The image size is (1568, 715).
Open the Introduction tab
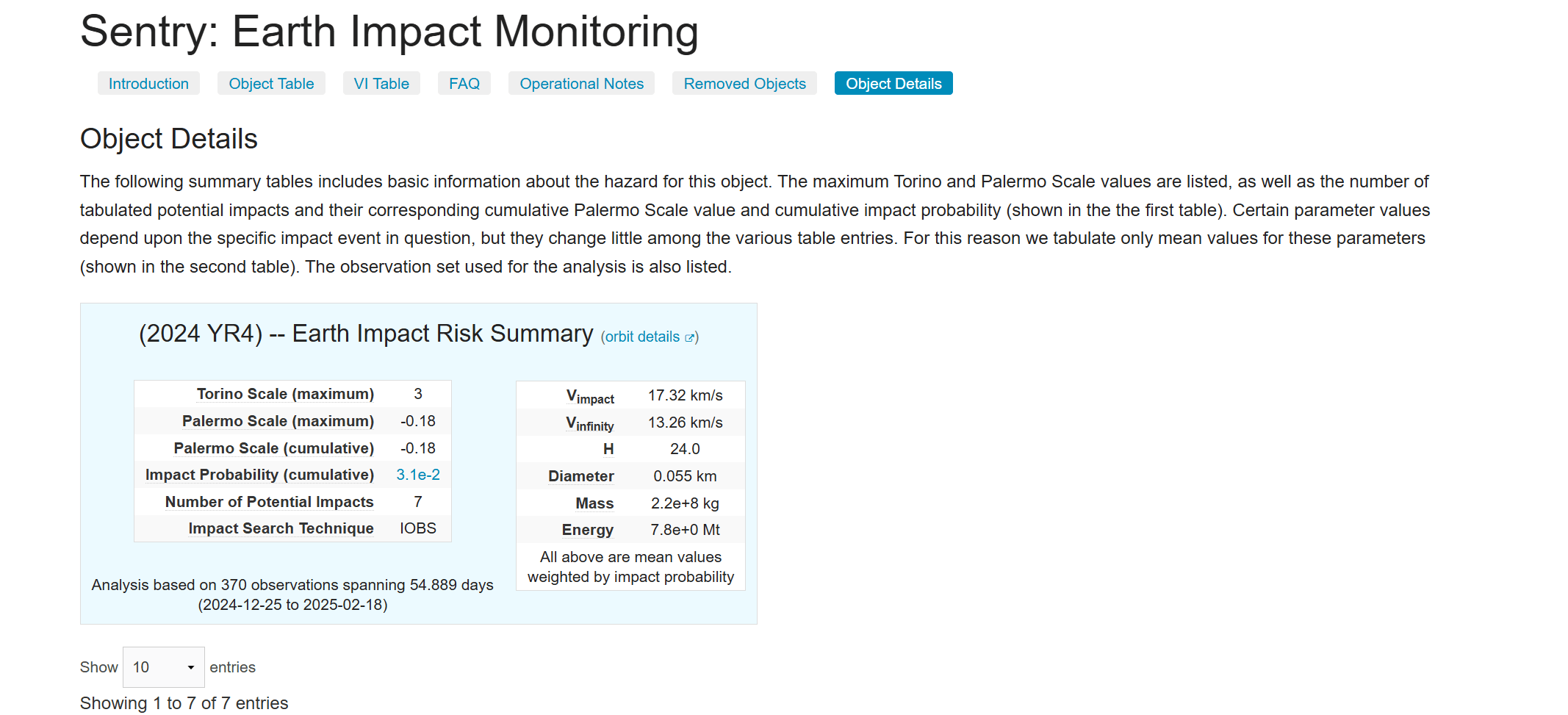[x=148, y=84]
